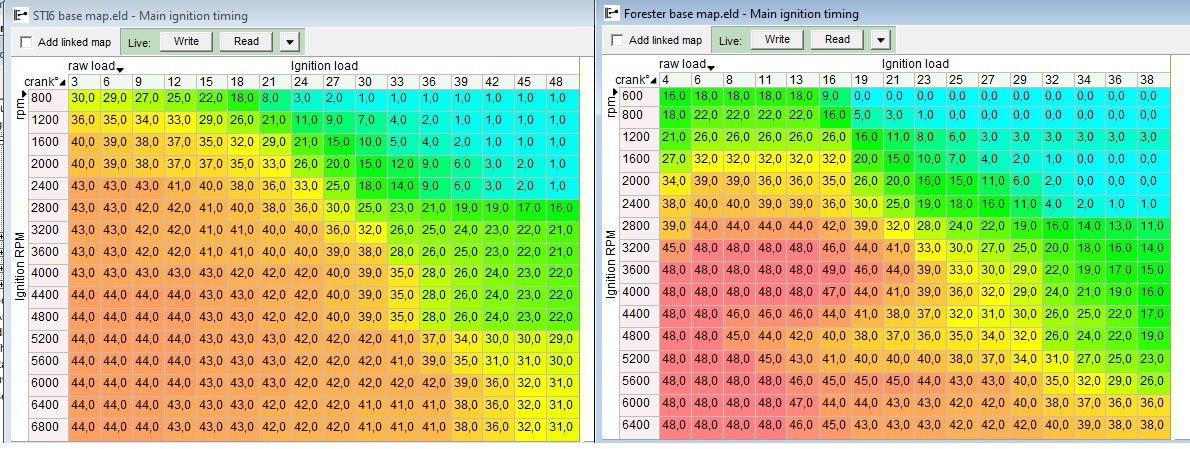1190x449 pixels.
Task: Select STI6 cell 37,0 in the 5200 rpm row
Action: coord(434,339)
